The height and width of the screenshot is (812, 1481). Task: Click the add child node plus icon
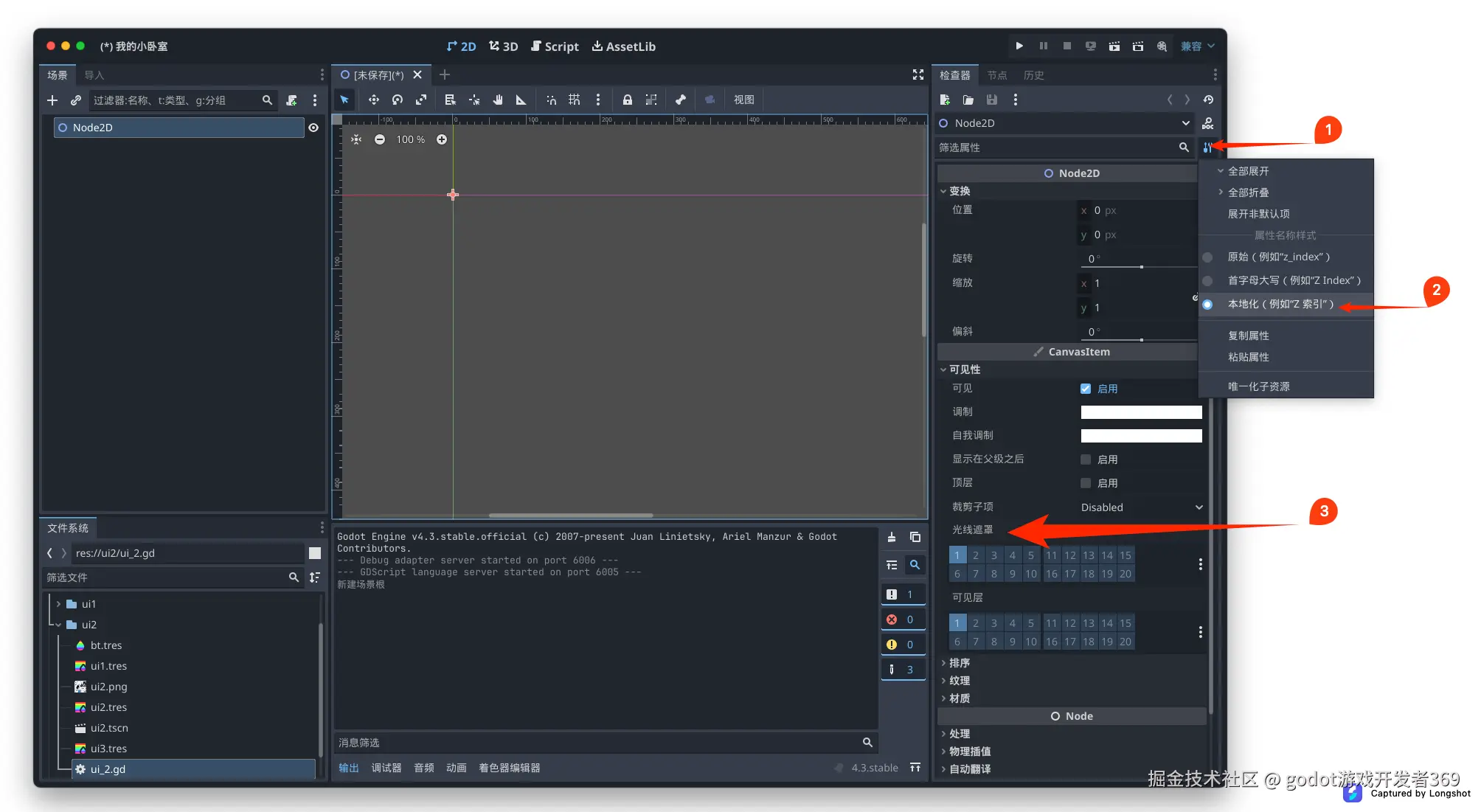coord(52,100)
